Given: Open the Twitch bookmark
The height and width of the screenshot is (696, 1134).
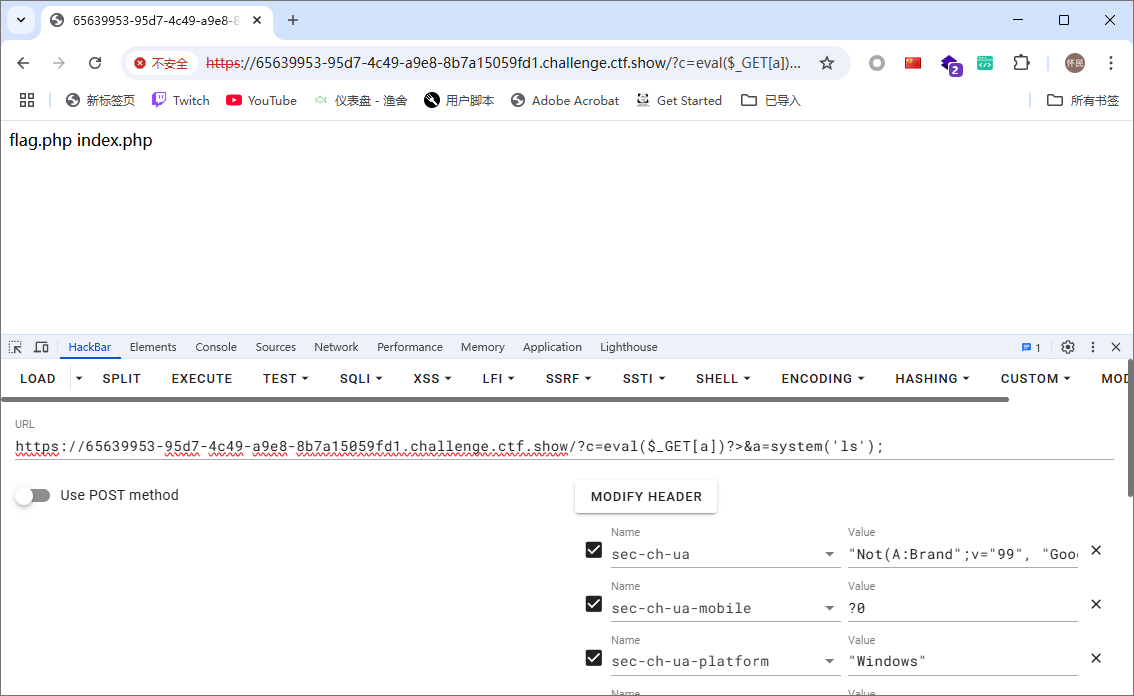Looking at the screenshot, I should click(181, 101).
